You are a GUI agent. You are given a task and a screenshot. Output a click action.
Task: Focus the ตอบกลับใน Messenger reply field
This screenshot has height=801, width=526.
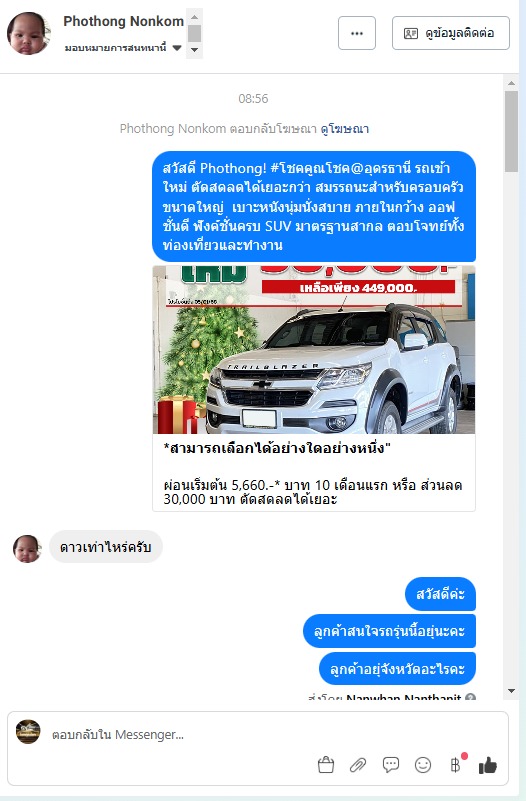258,734
